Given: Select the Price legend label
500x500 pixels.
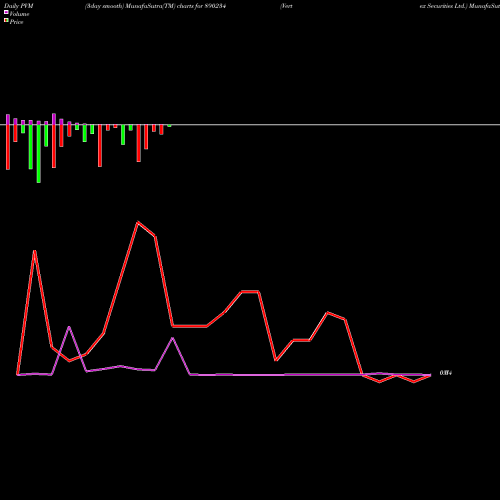Looking at the screenshot, I should point(16,22).
